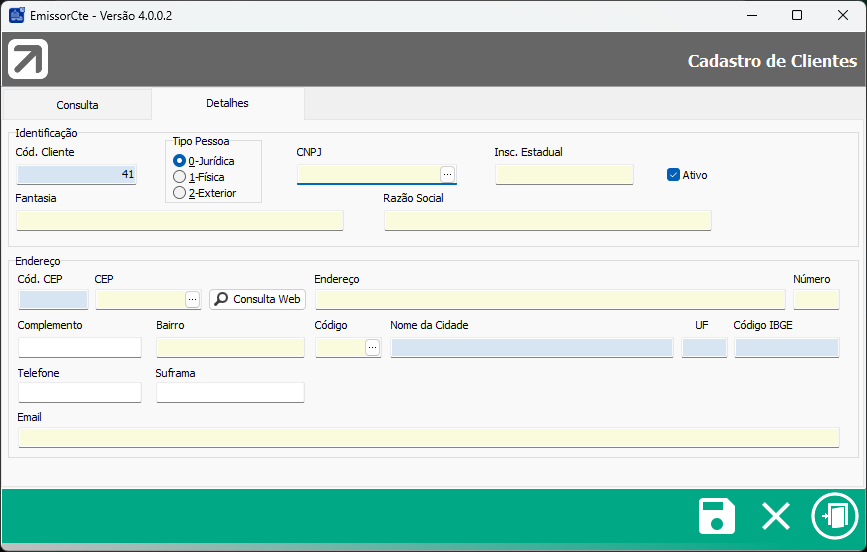Focus the Fantasia text field
Screen dimensions: 867x552
tap(180, 220)
